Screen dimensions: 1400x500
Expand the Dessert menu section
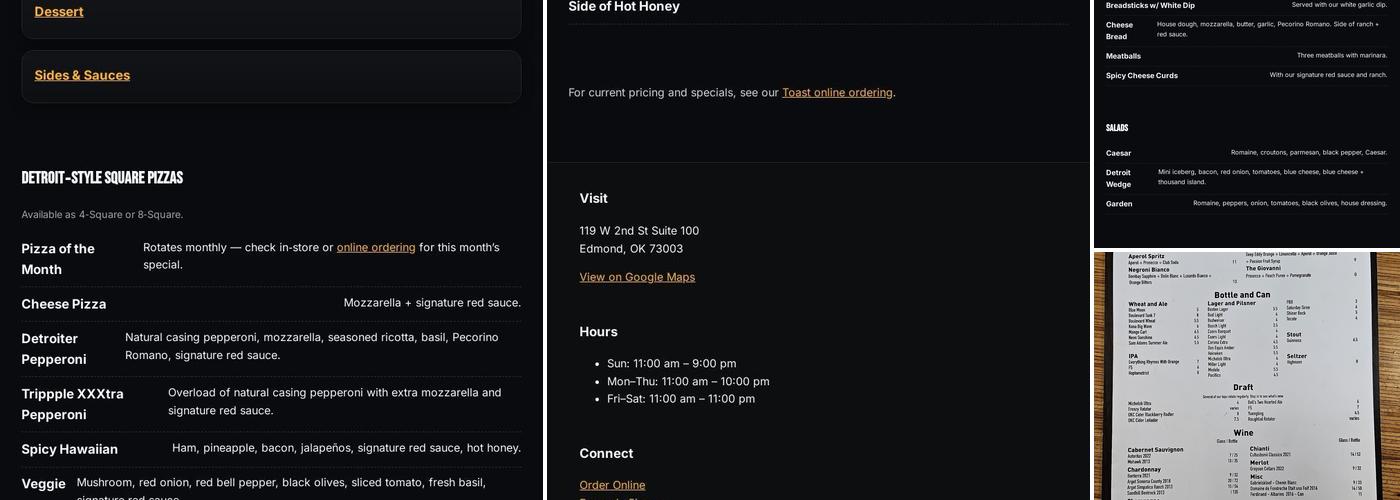point(59,12)
